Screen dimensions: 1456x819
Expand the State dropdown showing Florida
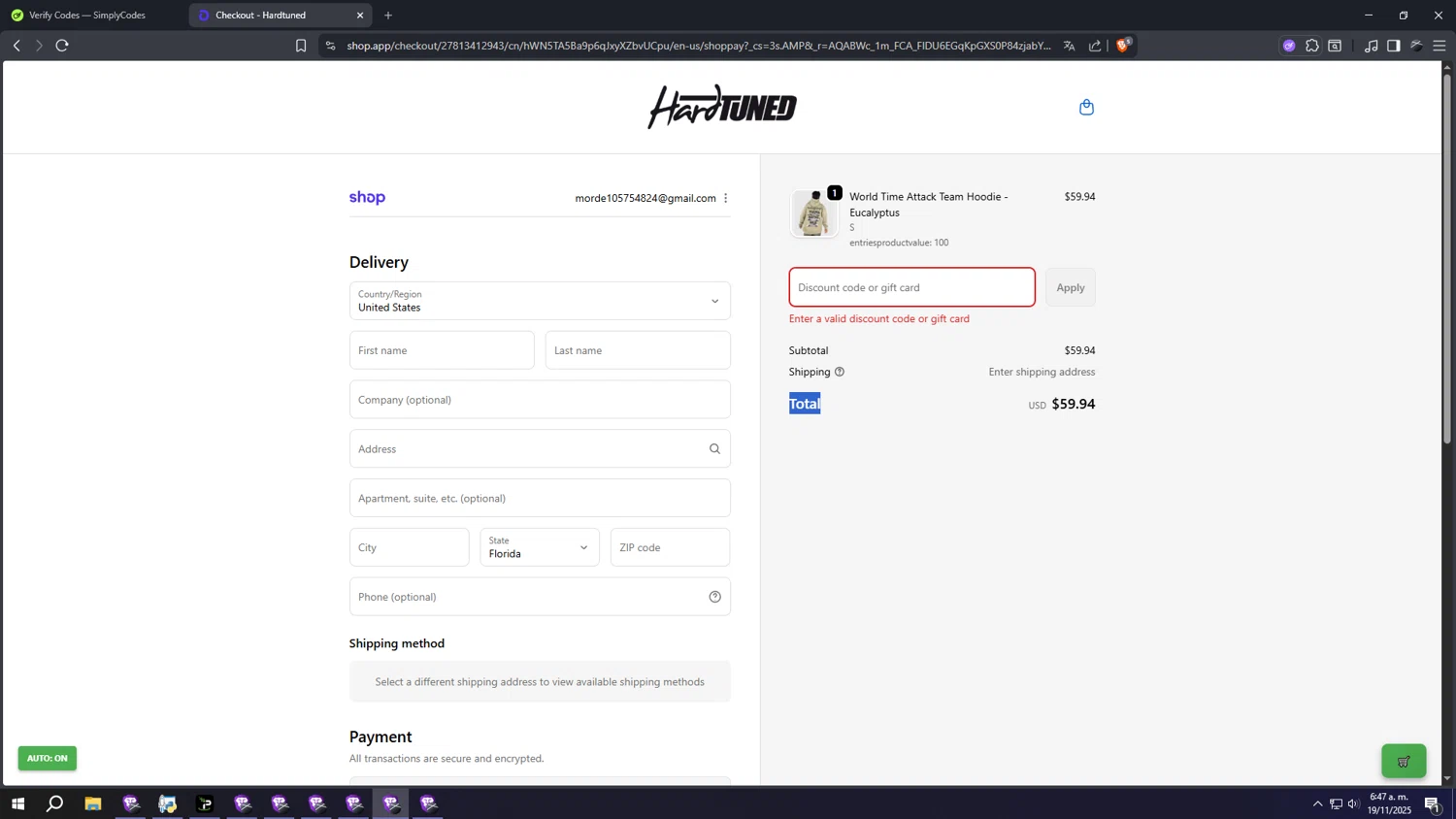click(540, 547)
